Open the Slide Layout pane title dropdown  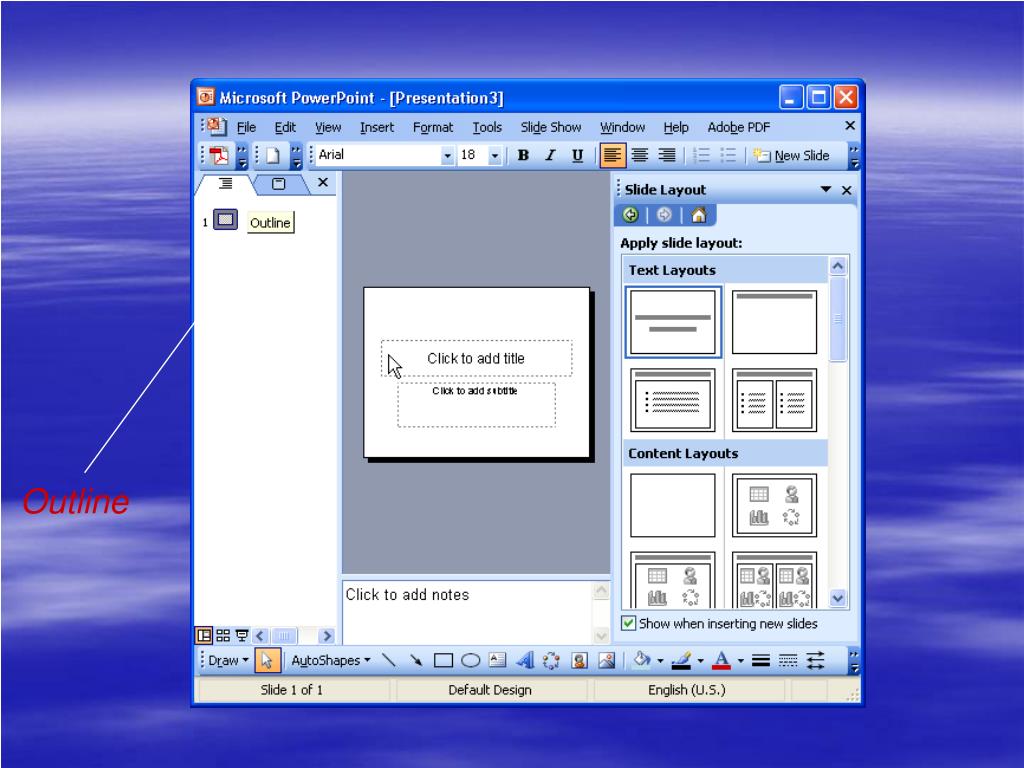[825, 189]
